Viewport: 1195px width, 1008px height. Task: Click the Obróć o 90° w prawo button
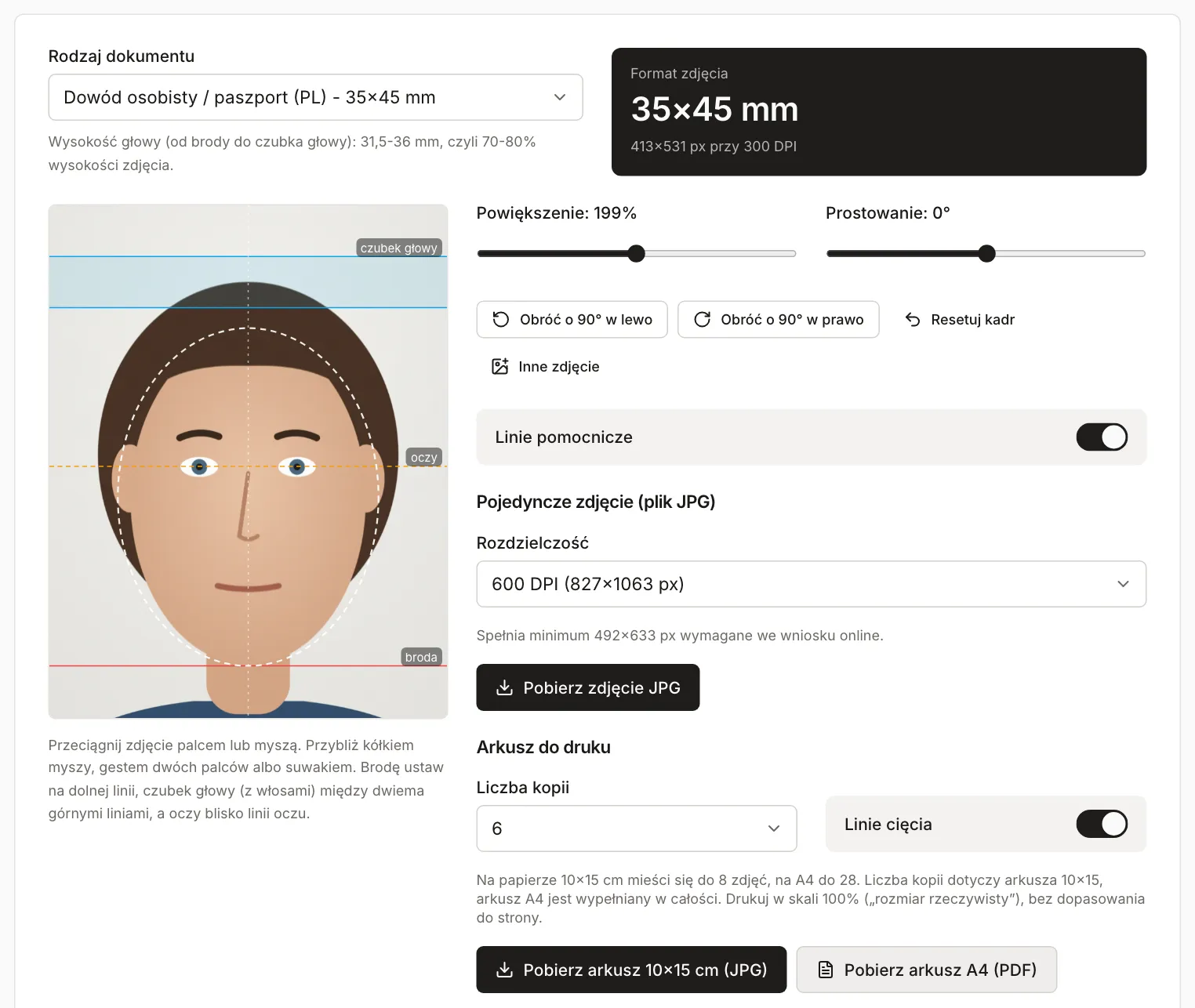click(778, 319)
